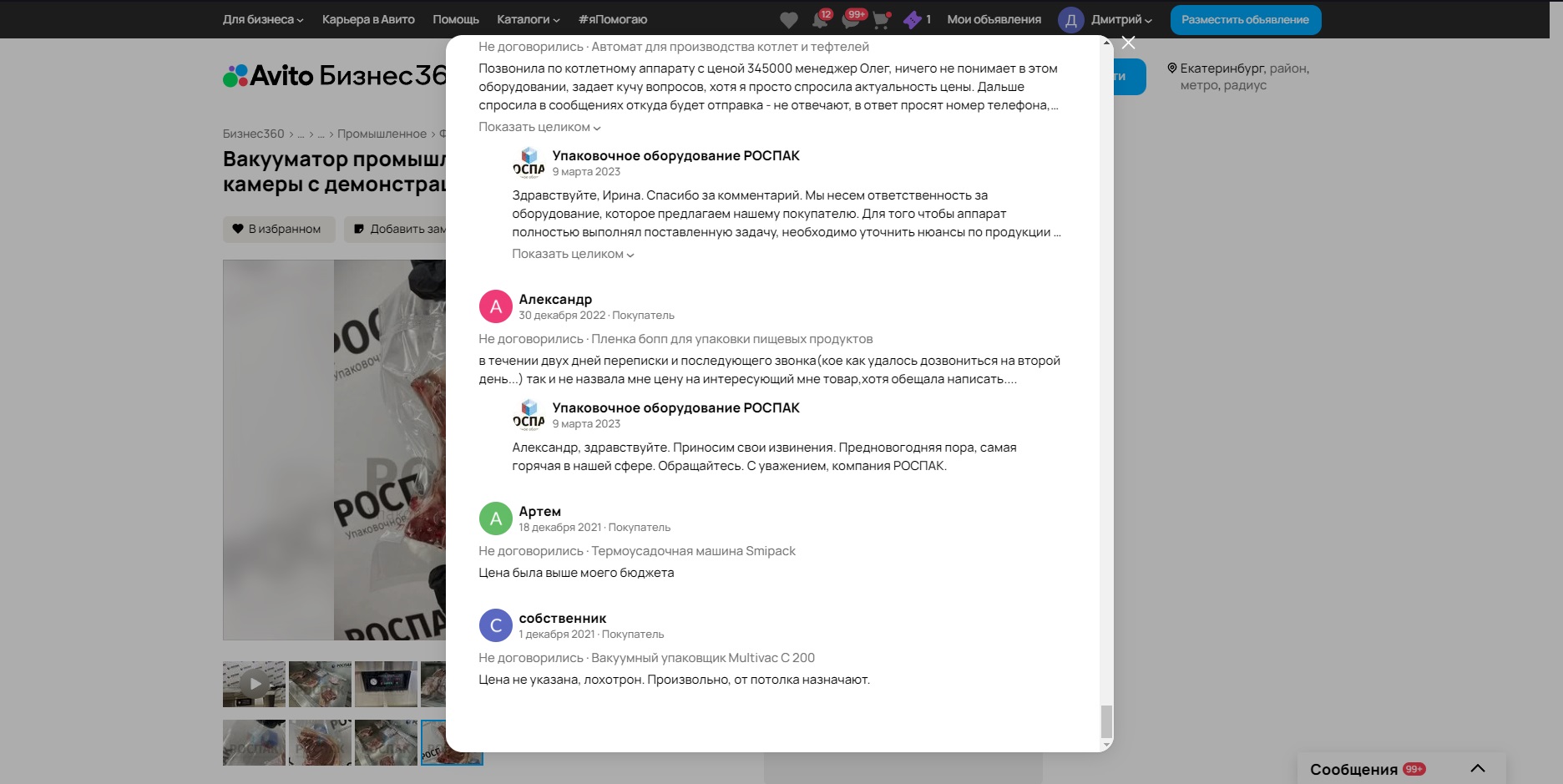The image size is (1563, 784).
Task: Open messages icon with 99+ badge
Action: (x=852, y=19)
